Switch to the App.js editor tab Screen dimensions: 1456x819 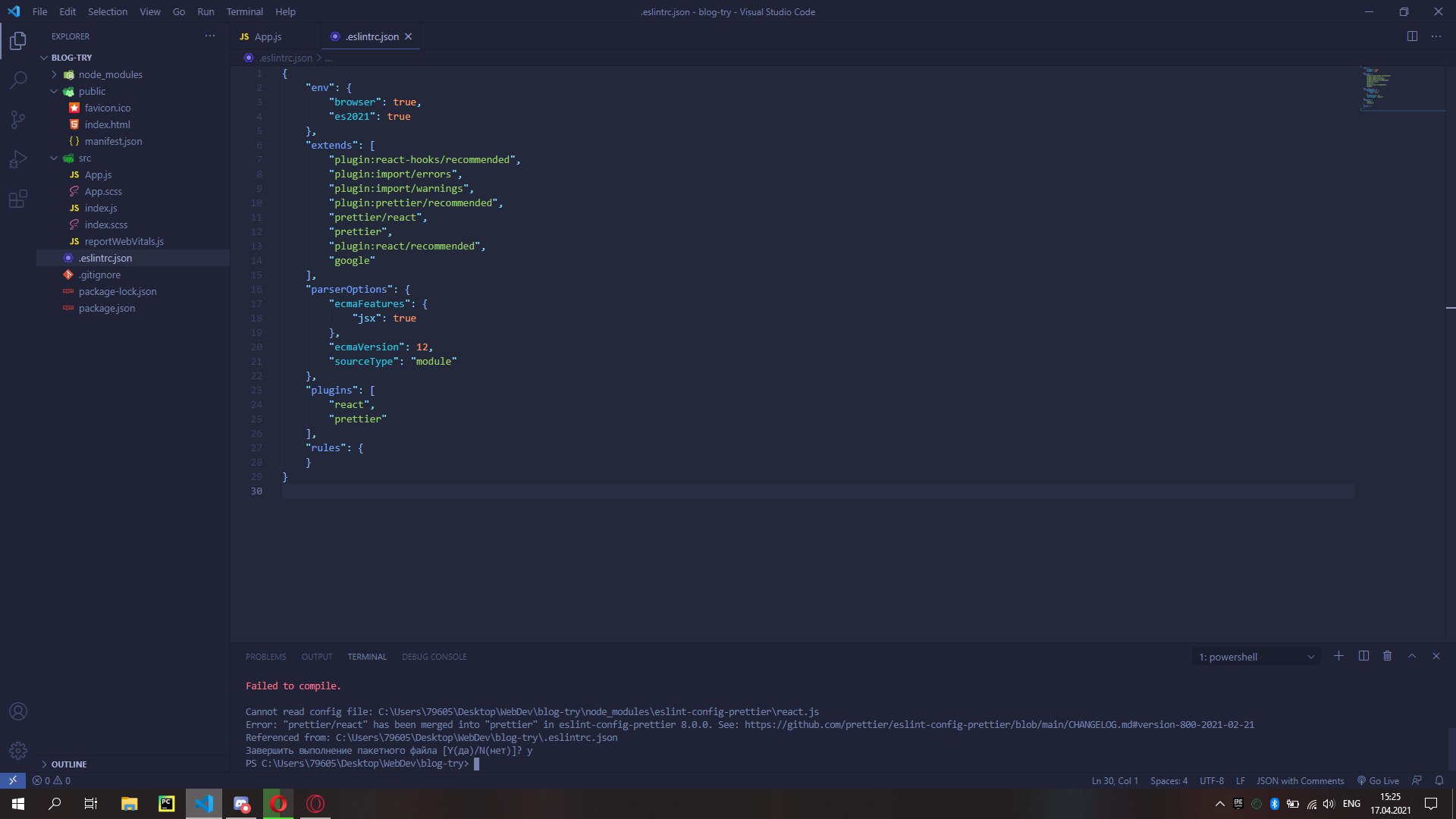(268, 36)
